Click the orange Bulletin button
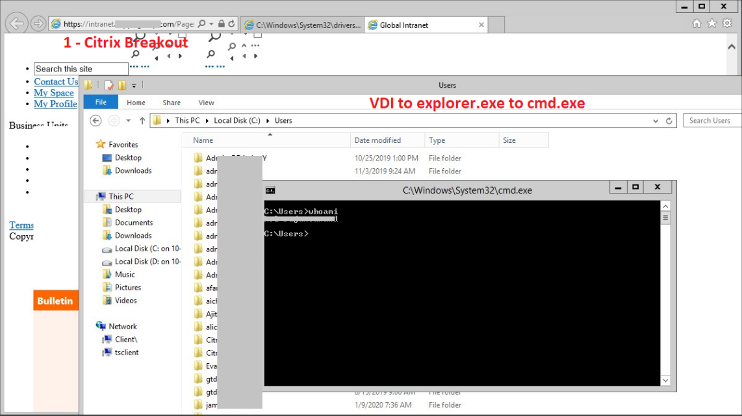Image resolution: width=742 pixels, height=416 pixels. click(x=56, y=301)
